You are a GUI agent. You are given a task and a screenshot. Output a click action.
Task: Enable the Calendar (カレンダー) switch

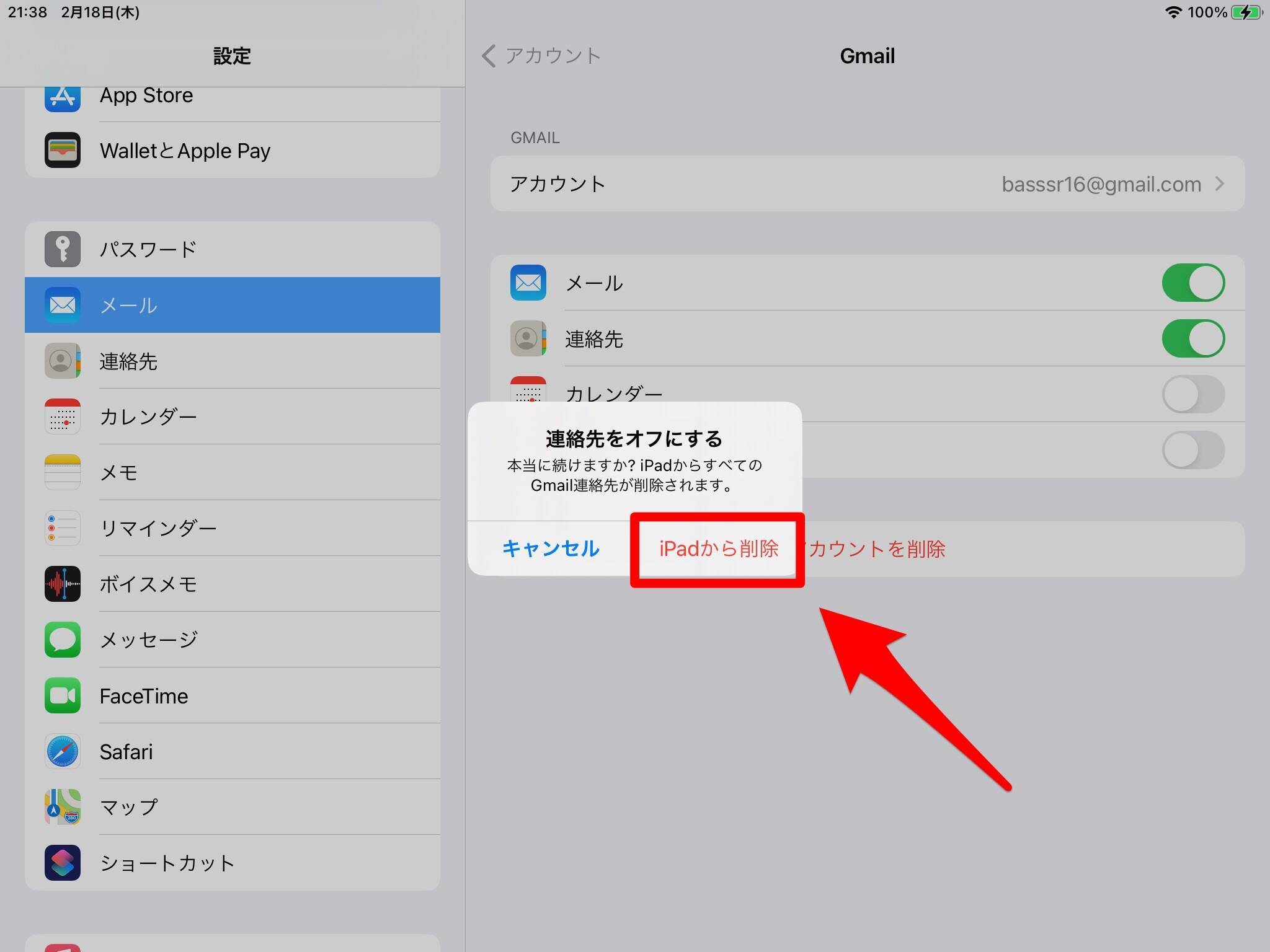(1192, 394)
